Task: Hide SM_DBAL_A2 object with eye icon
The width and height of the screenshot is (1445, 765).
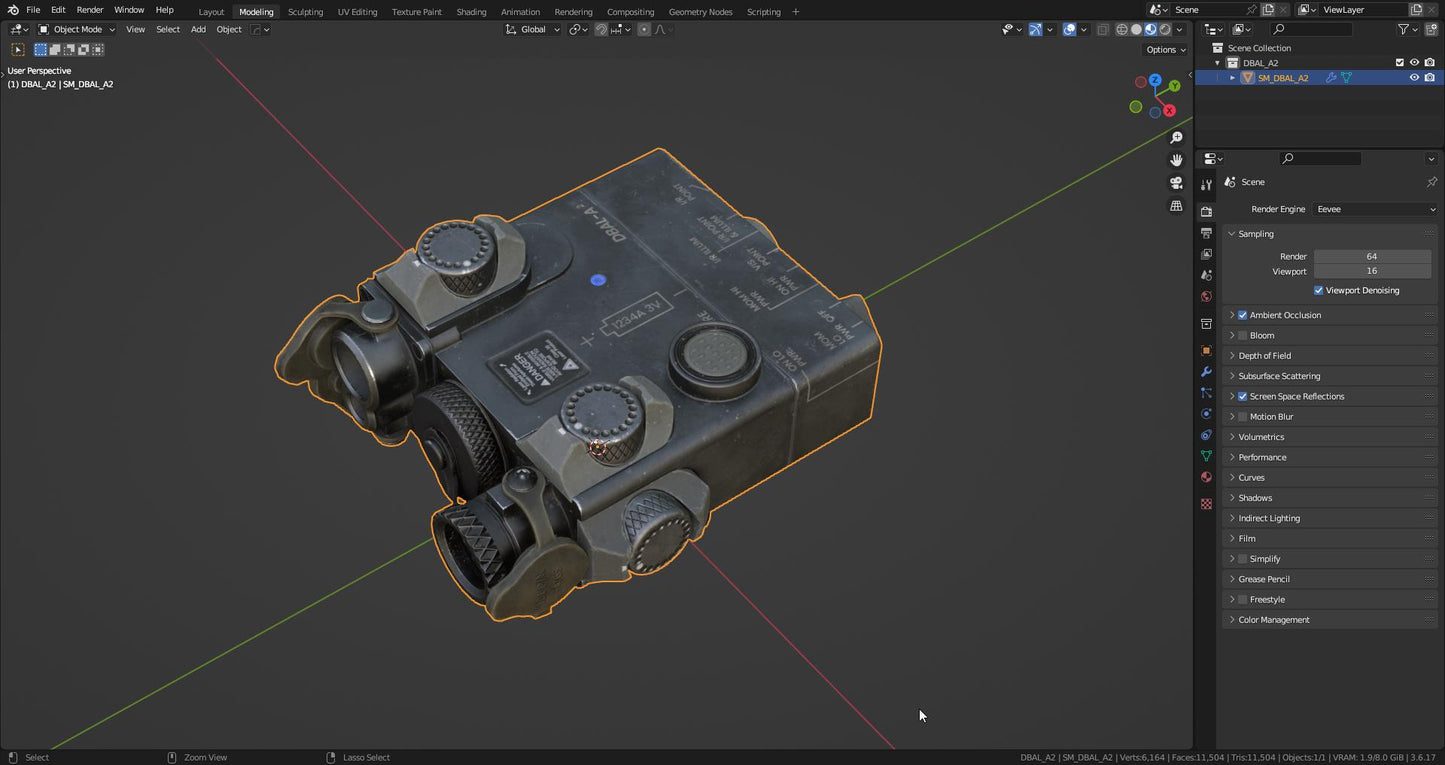Action: [x=1414, y=78]
